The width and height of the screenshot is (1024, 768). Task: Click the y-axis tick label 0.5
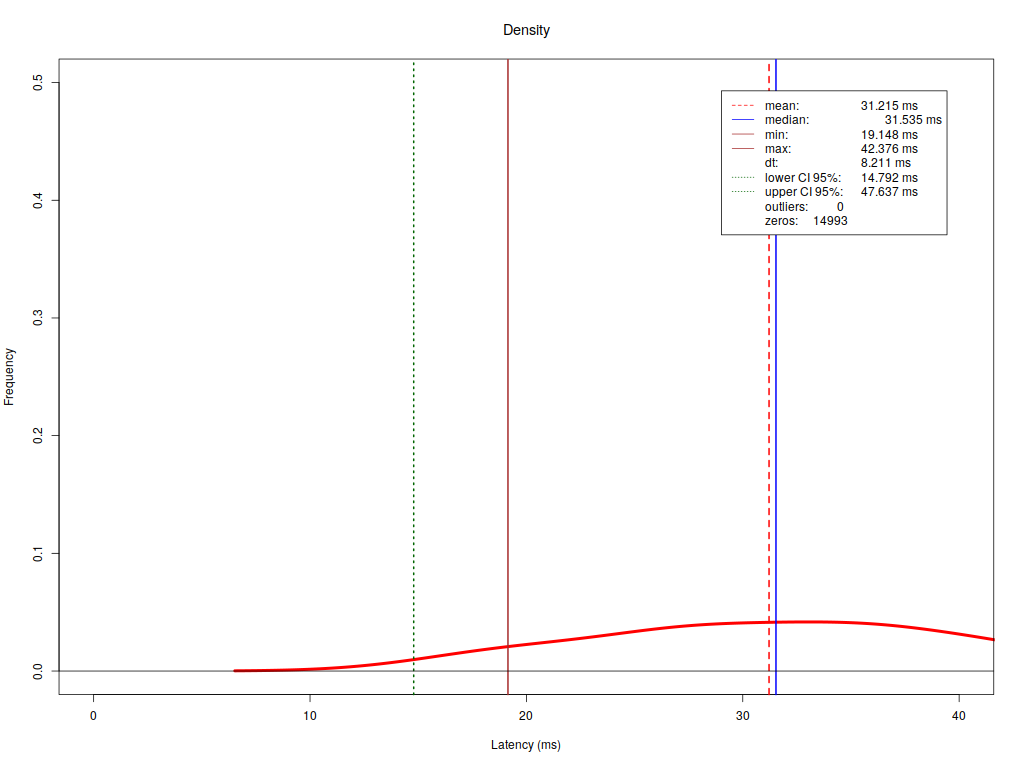click(x=38, y=82)
